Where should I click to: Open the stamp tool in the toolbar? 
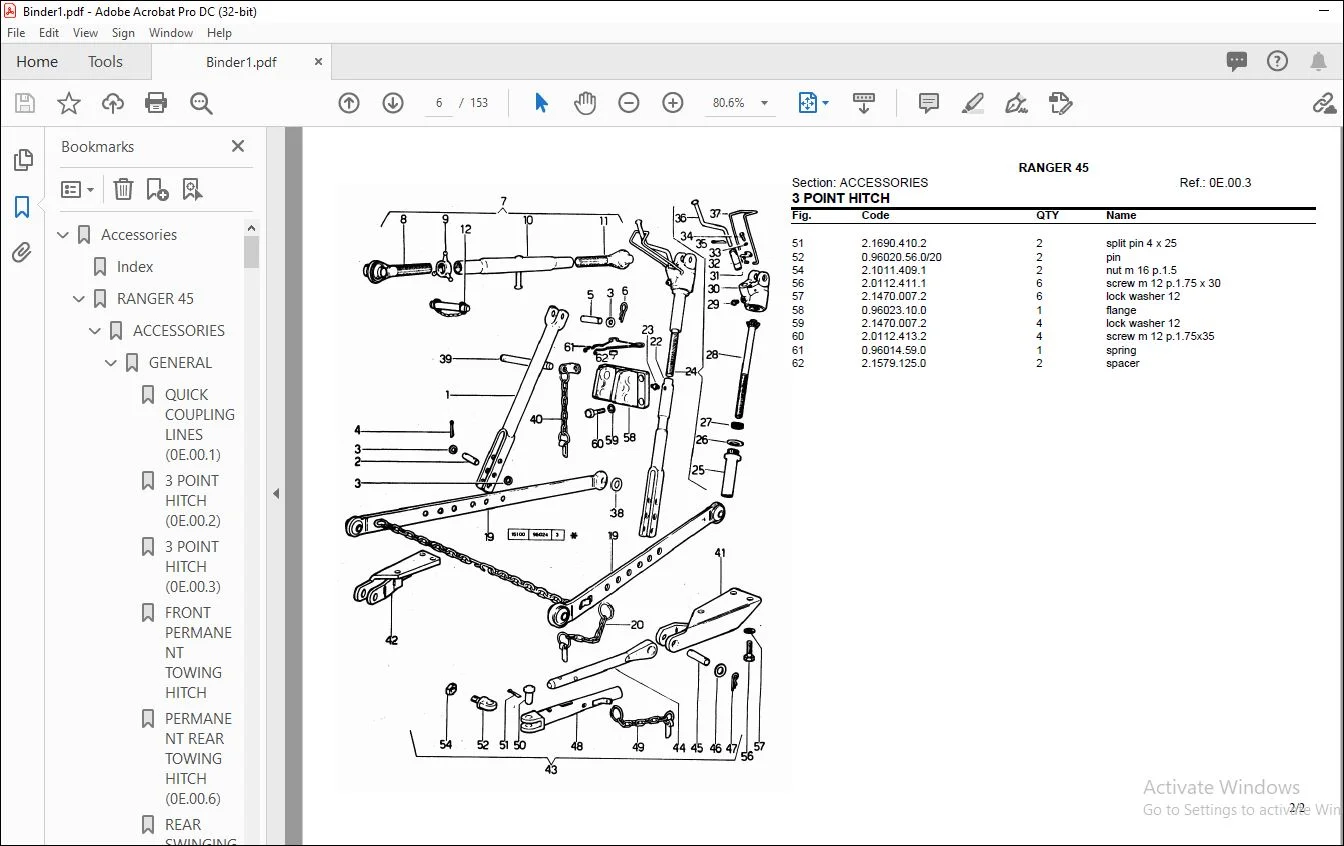pos(1061,103)
